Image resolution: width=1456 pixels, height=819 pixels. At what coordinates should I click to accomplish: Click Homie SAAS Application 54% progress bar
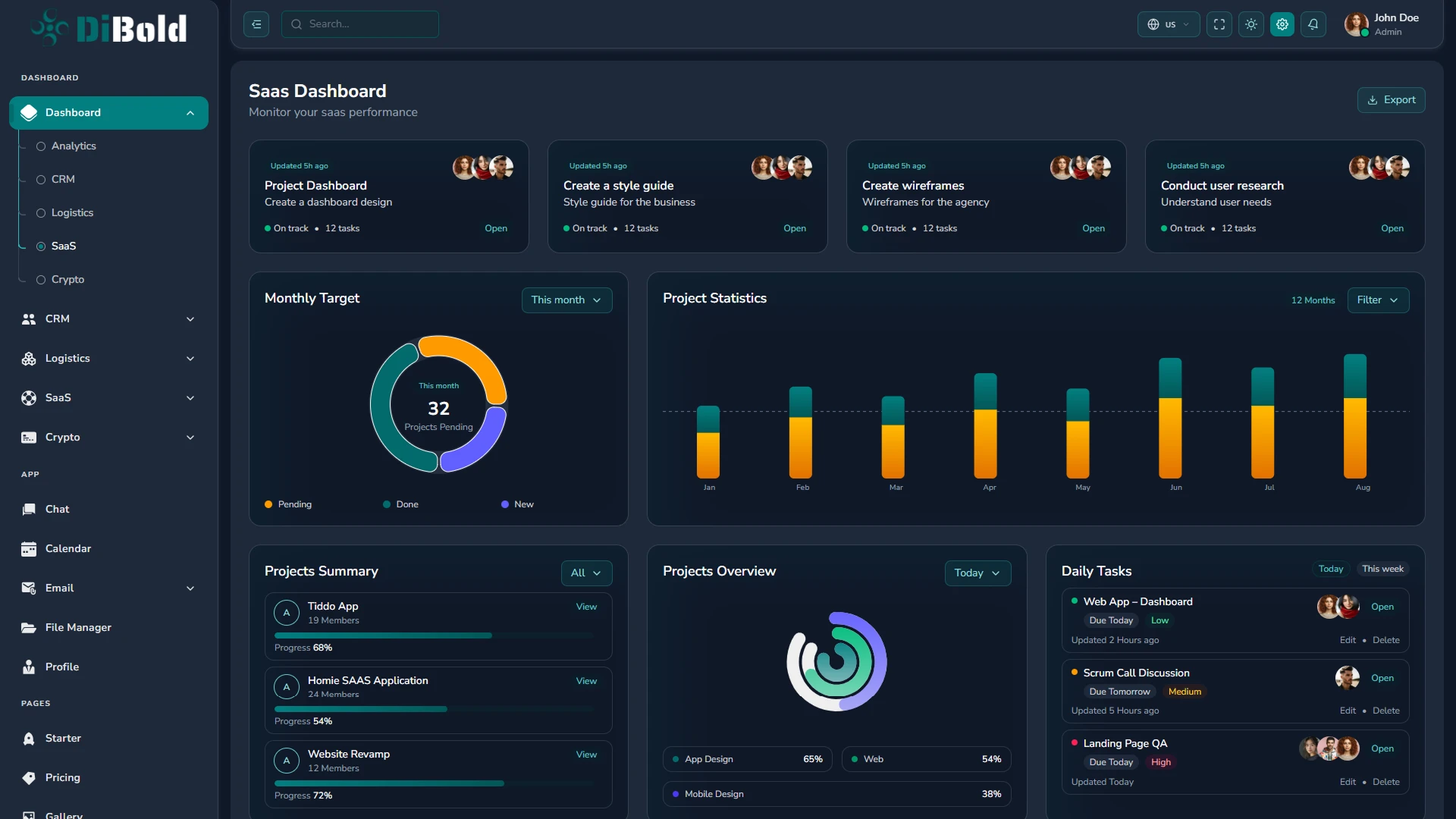(434, 710)
